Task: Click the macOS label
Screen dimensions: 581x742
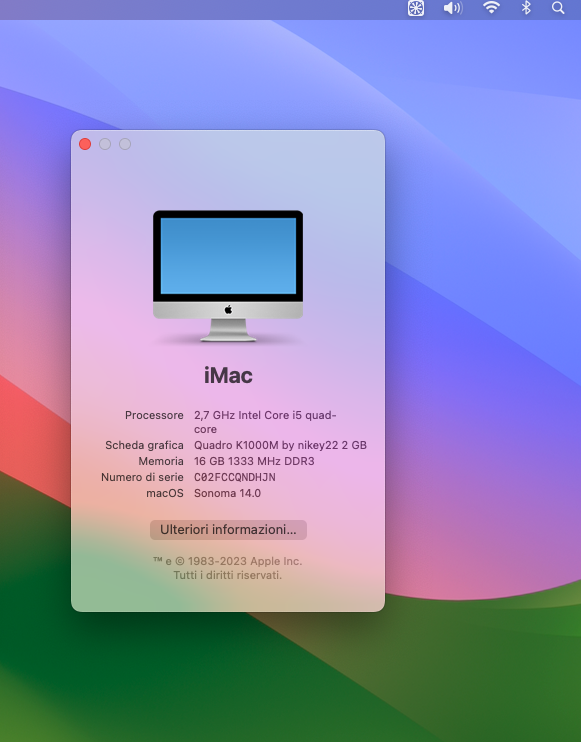Action: point(165,493)
